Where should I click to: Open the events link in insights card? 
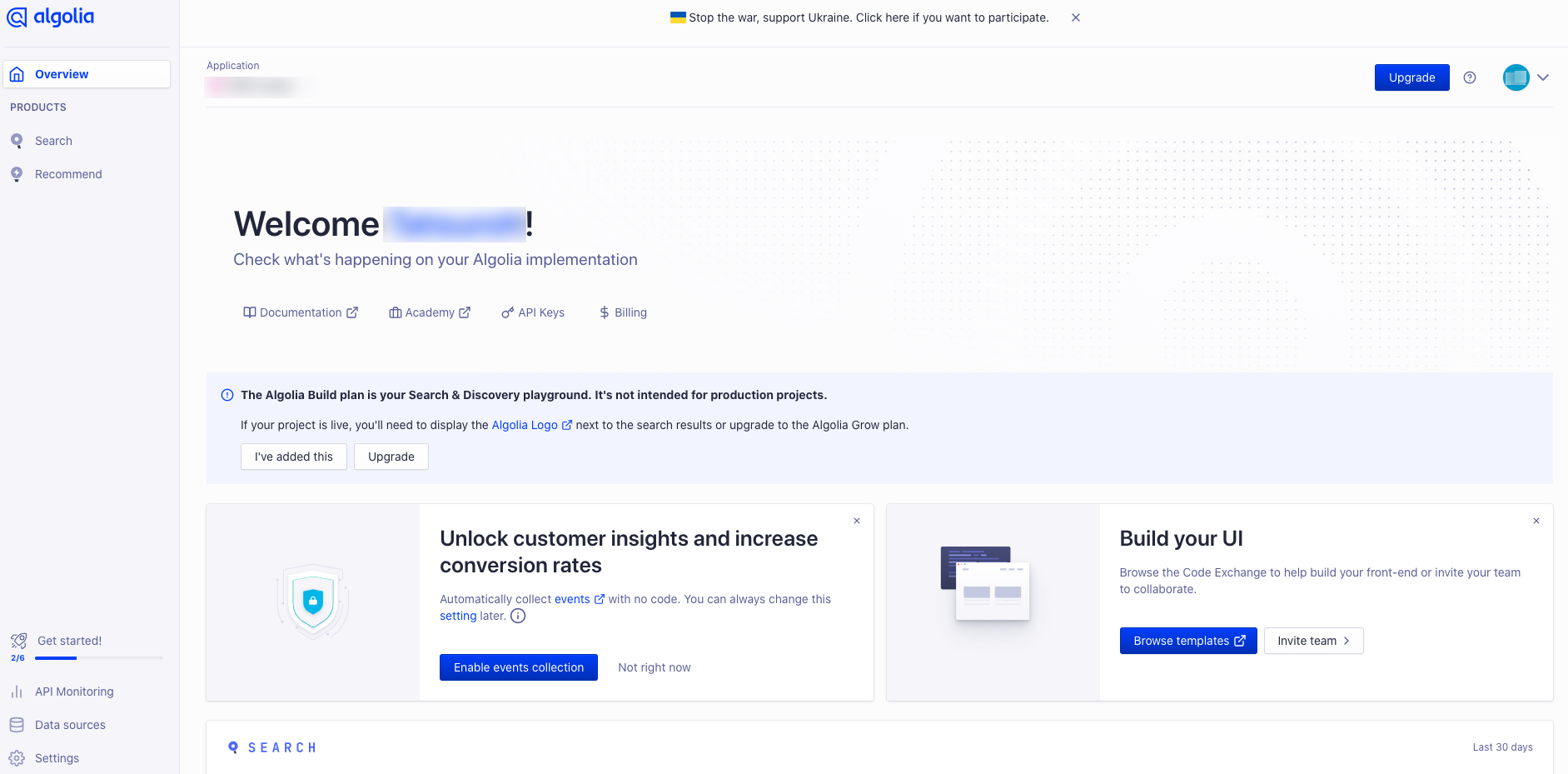pyautogui.click(x=580, y=599)
